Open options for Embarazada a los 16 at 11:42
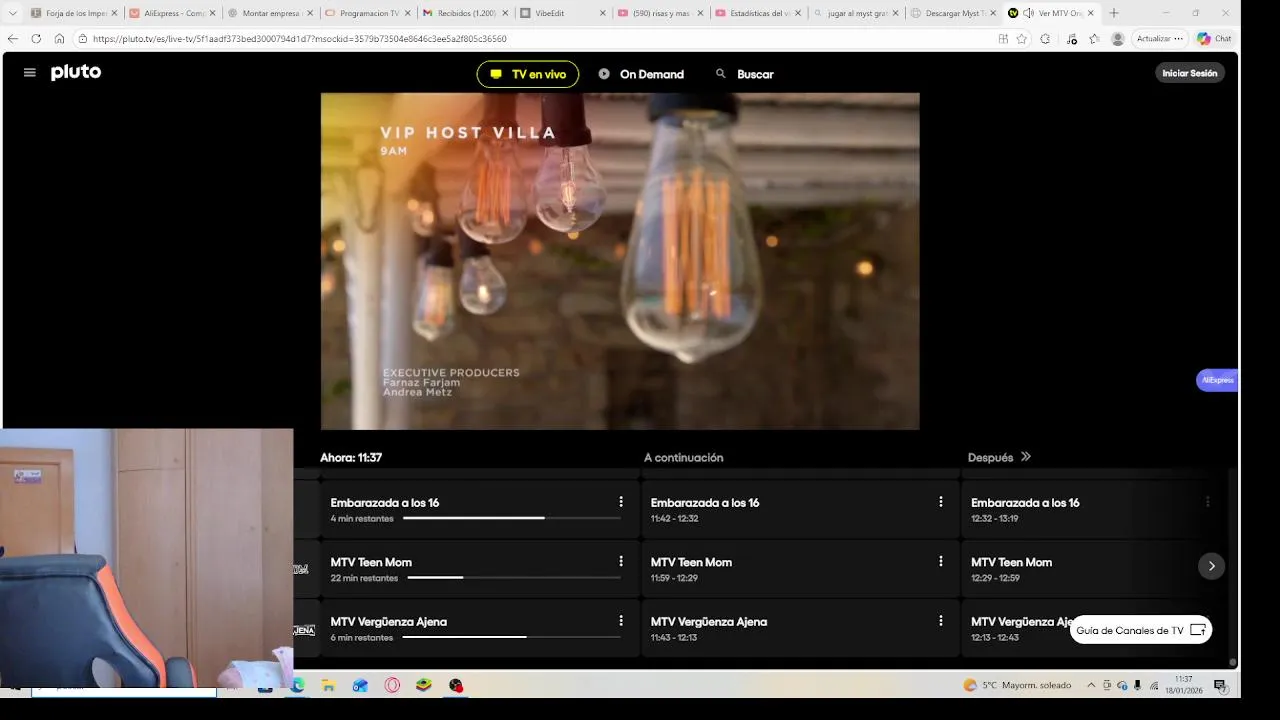This screenshot has height=720, width=1280. tap(941, 502)
